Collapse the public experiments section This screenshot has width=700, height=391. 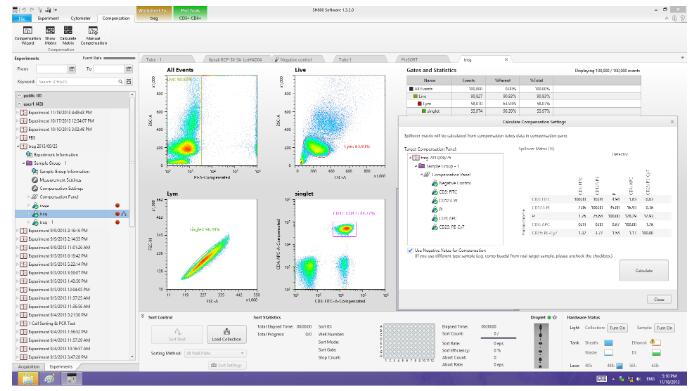tap(19, 96)
